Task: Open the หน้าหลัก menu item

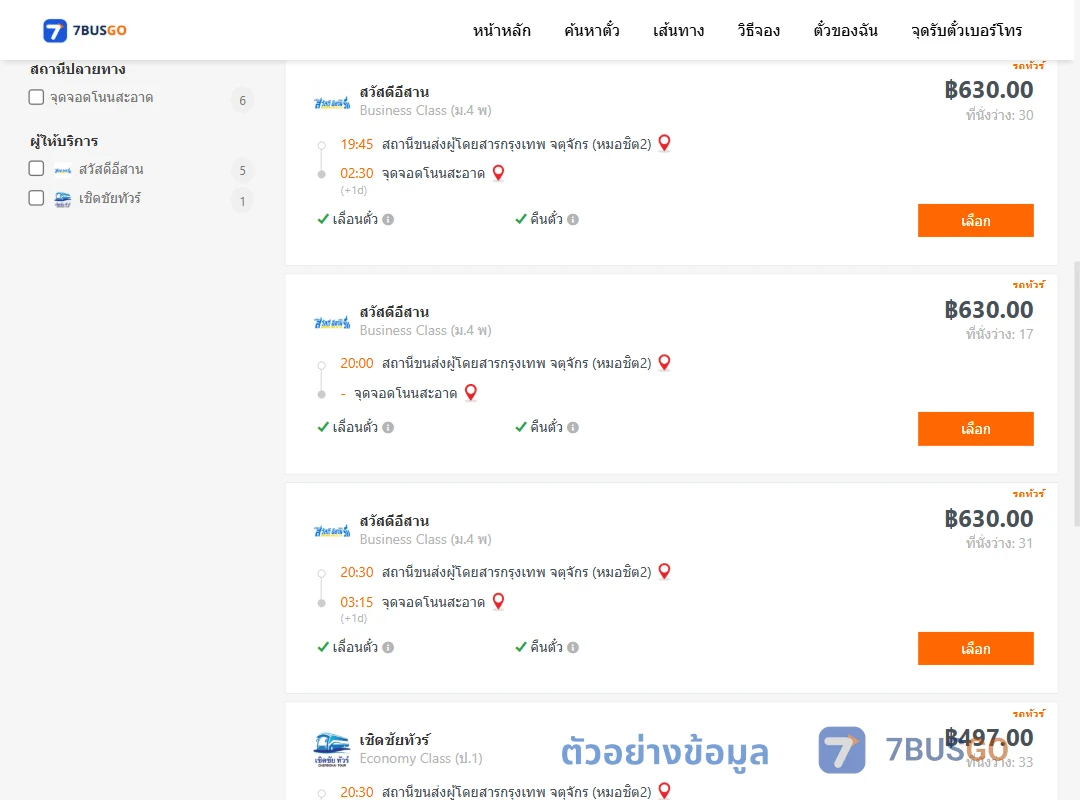Action: coord(501,30)
